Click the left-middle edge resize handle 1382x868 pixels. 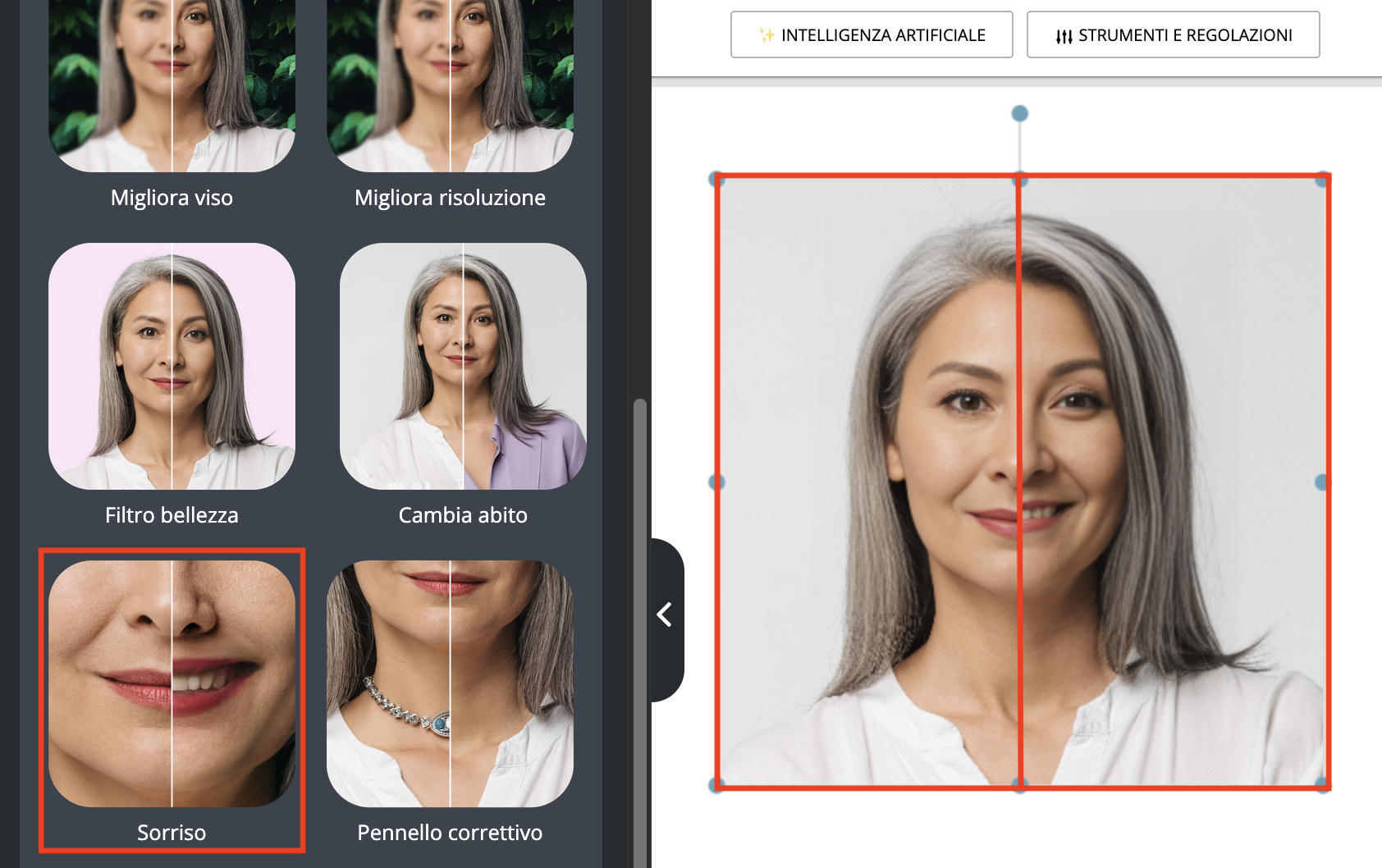tap(716, 482)
